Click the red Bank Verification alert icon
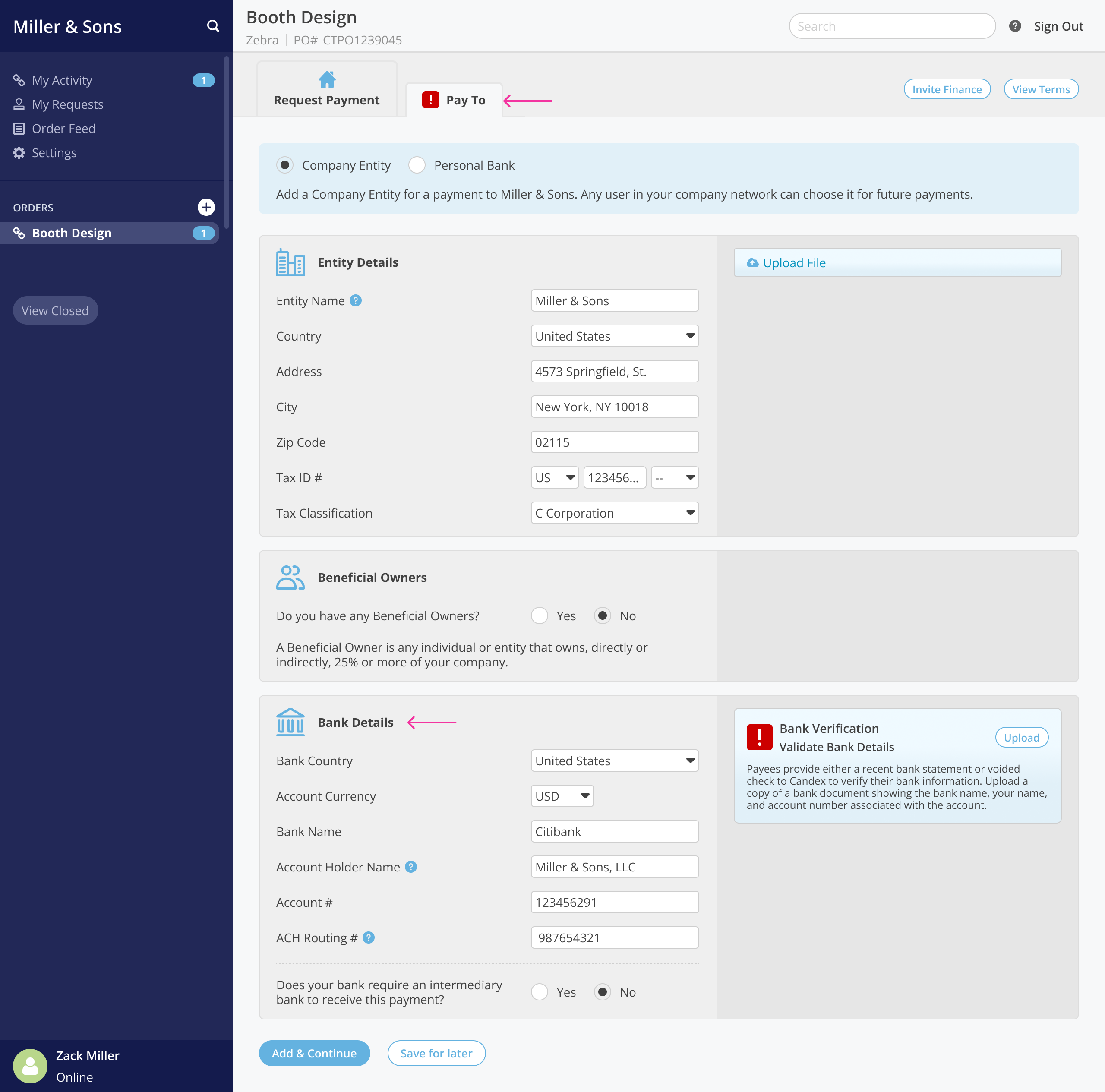Screen dimensions: 1105x1092 point(759,737)
